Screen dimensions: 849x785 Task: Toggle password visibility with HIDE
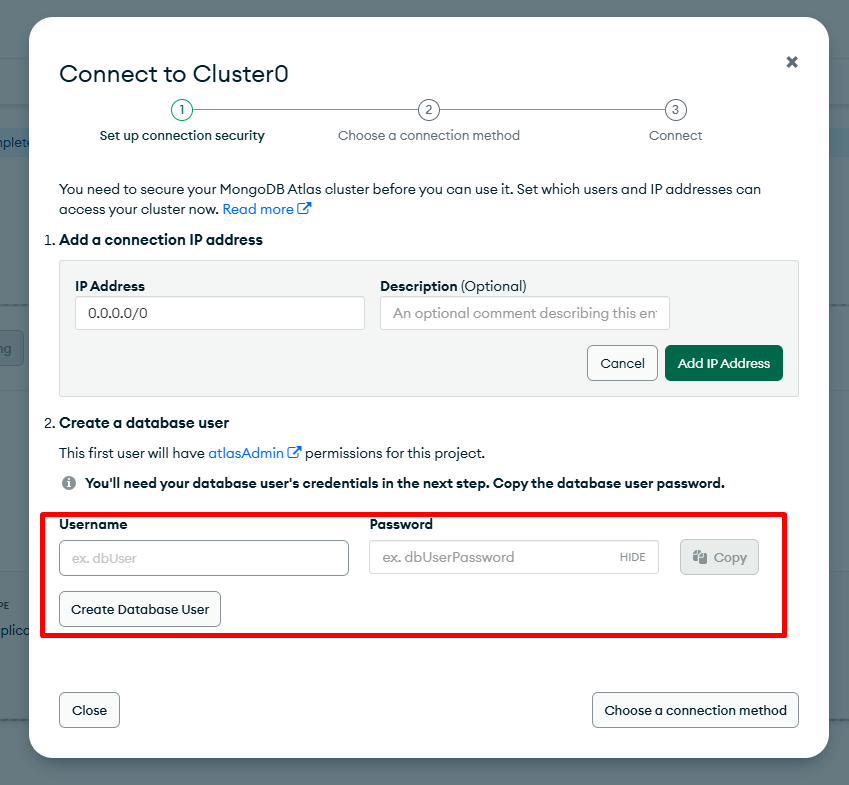tap(632, 557)
